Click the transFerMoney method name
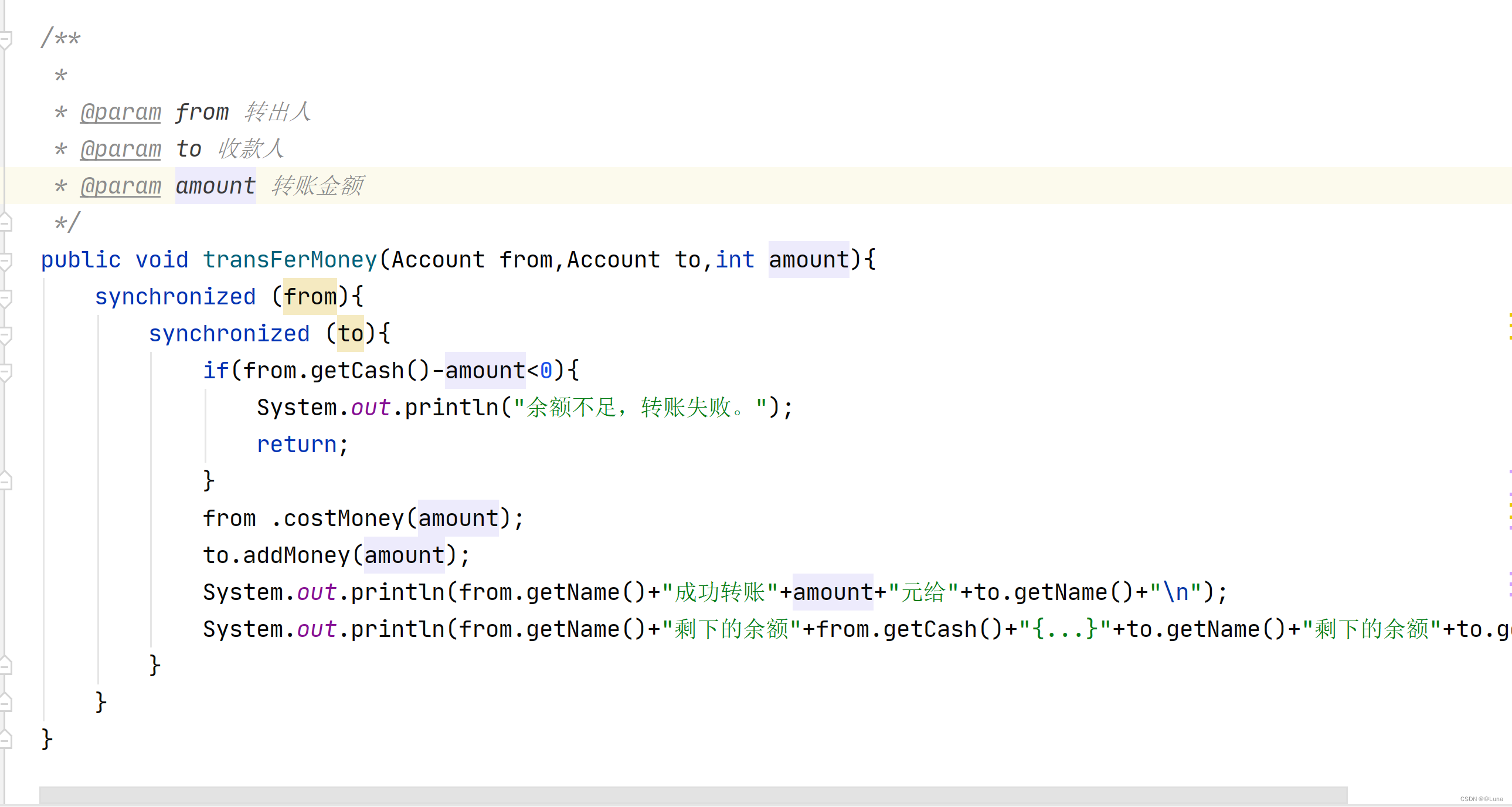Image resolution: width=1512 pixels, height=807 pixels. coord(290,260)
